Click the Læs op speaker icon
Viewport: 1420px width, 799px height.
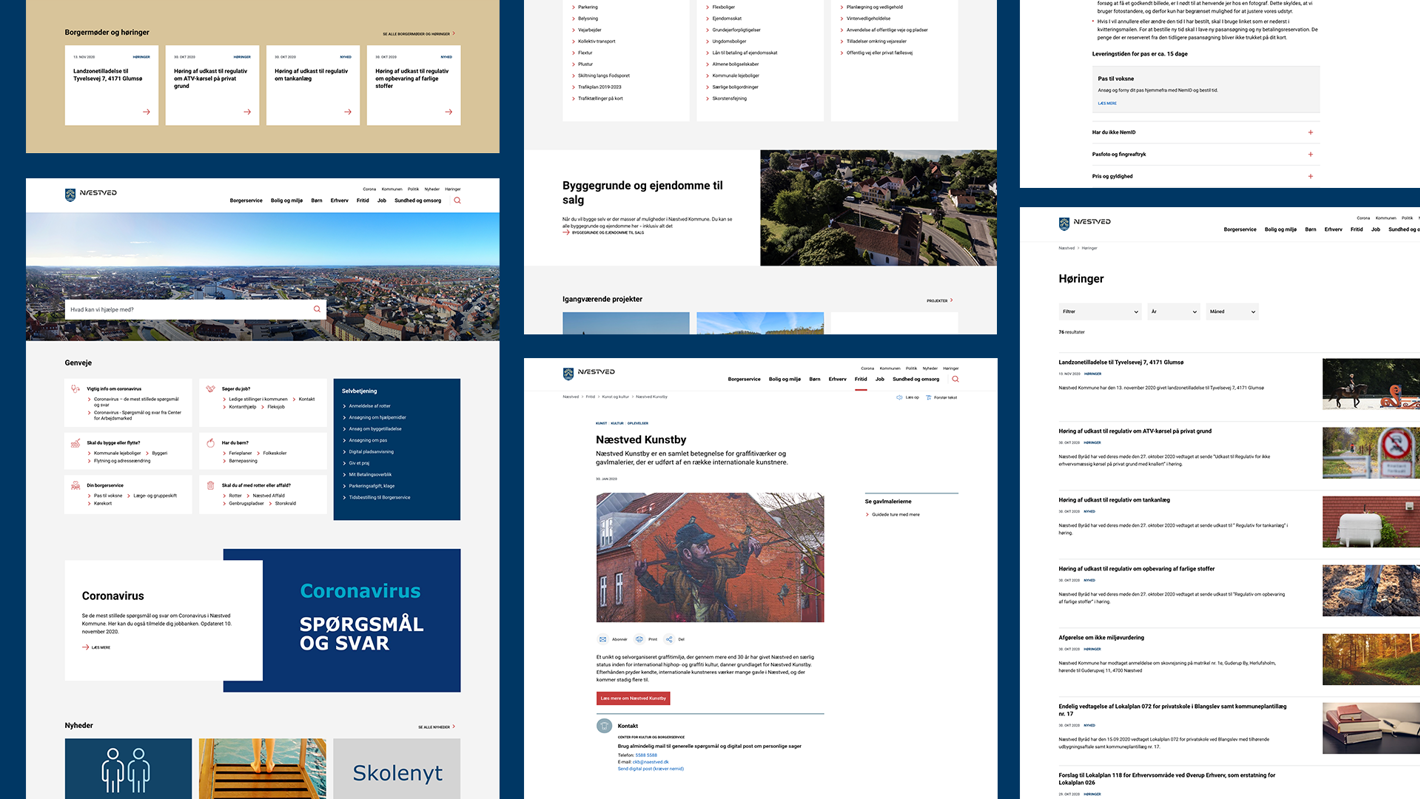click(x=899, y=397)
